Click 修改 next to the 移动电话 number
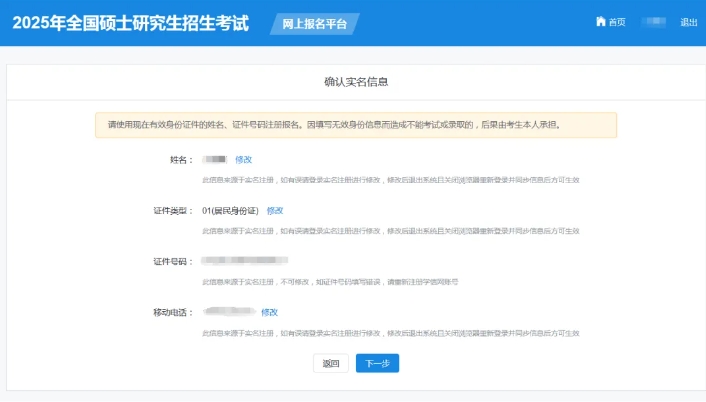Viewport: 706px width, 402px height. coord(269,312)
